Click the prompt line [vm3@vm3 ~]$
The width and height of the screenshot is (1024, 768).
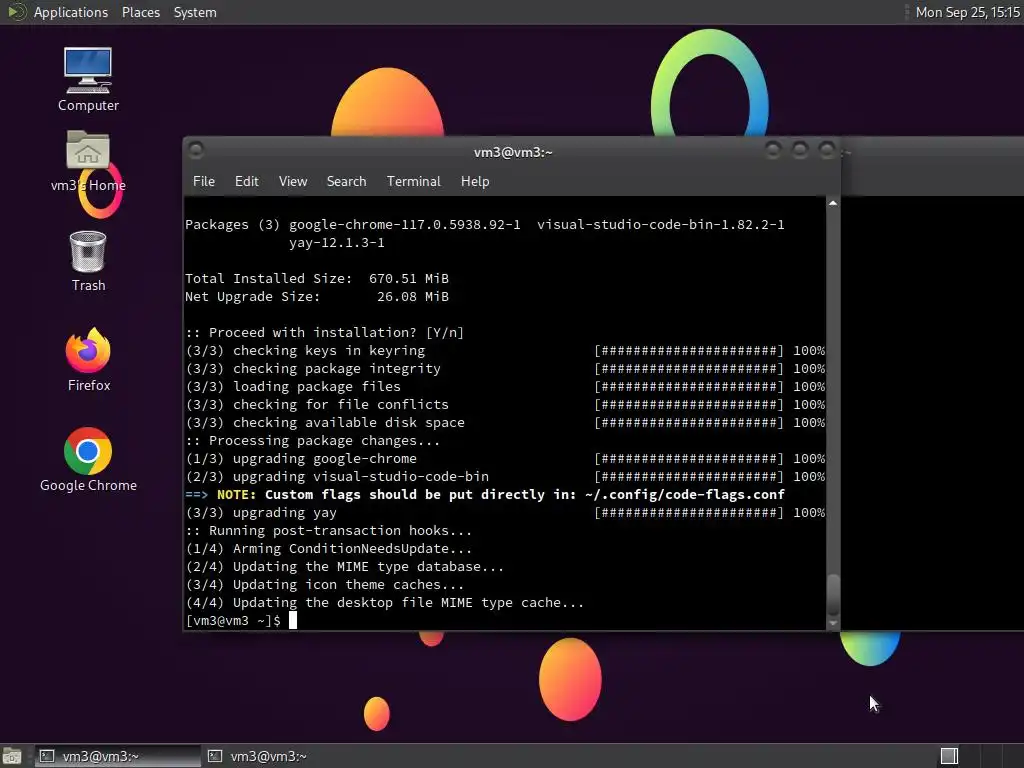point(233,620)
